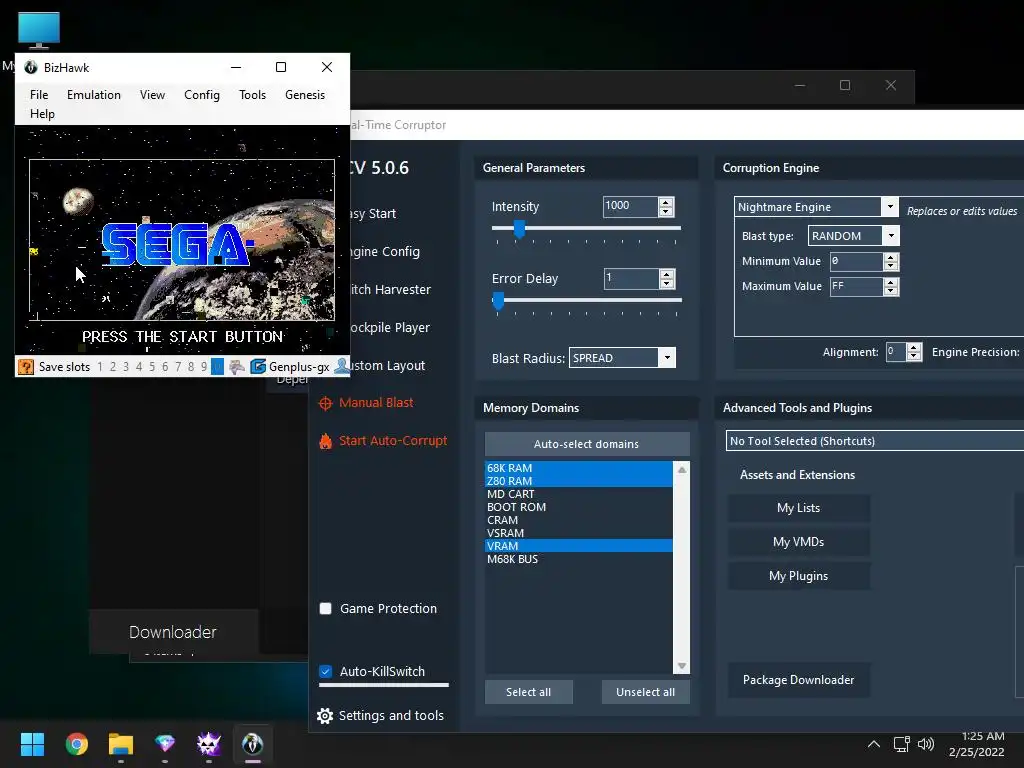Image resolution: width=1024 pixels, height=768 pixels.
Task: Select 68K RAM in memory domains
Action: 579,468
